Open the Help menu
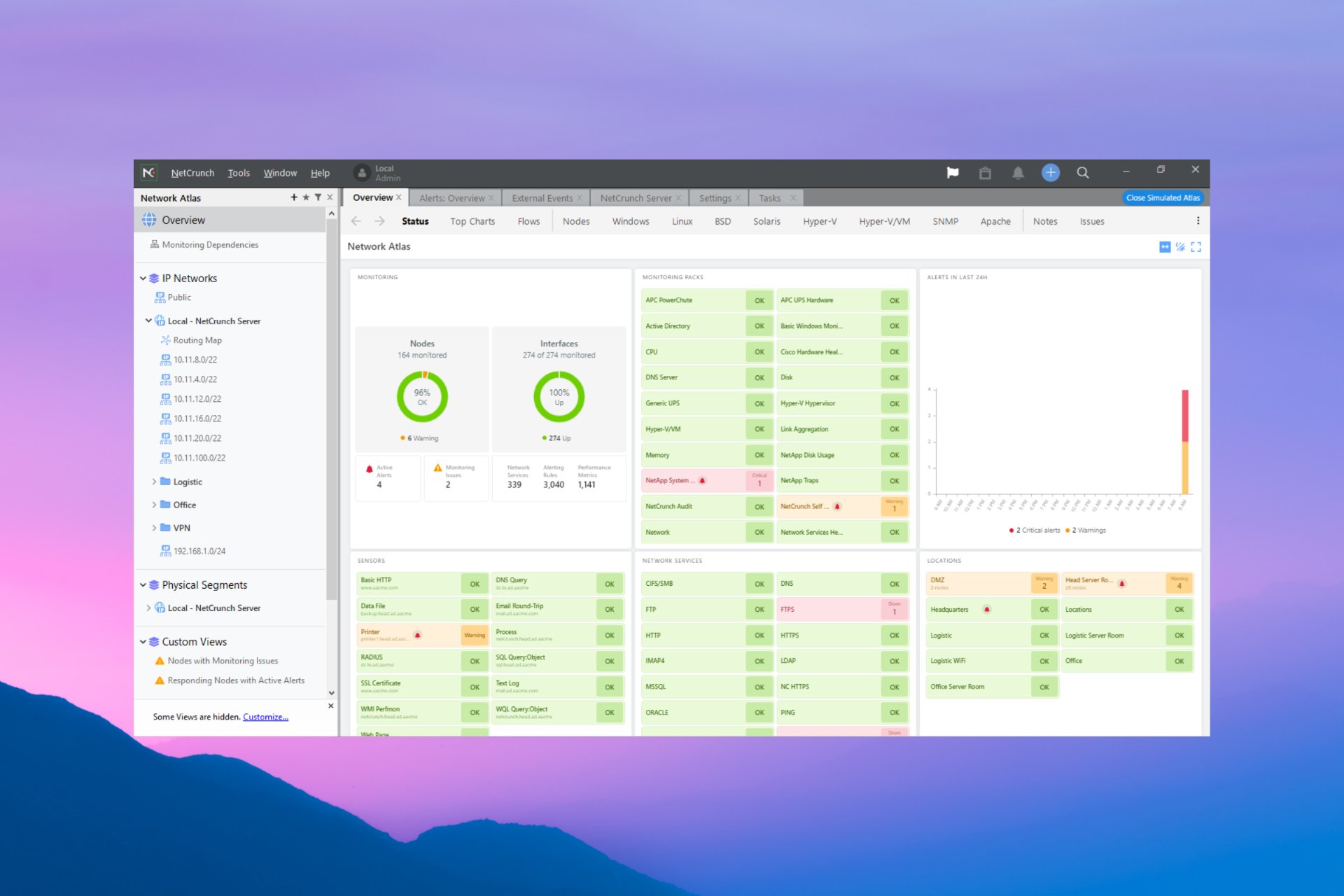 [x=320, y=173]
